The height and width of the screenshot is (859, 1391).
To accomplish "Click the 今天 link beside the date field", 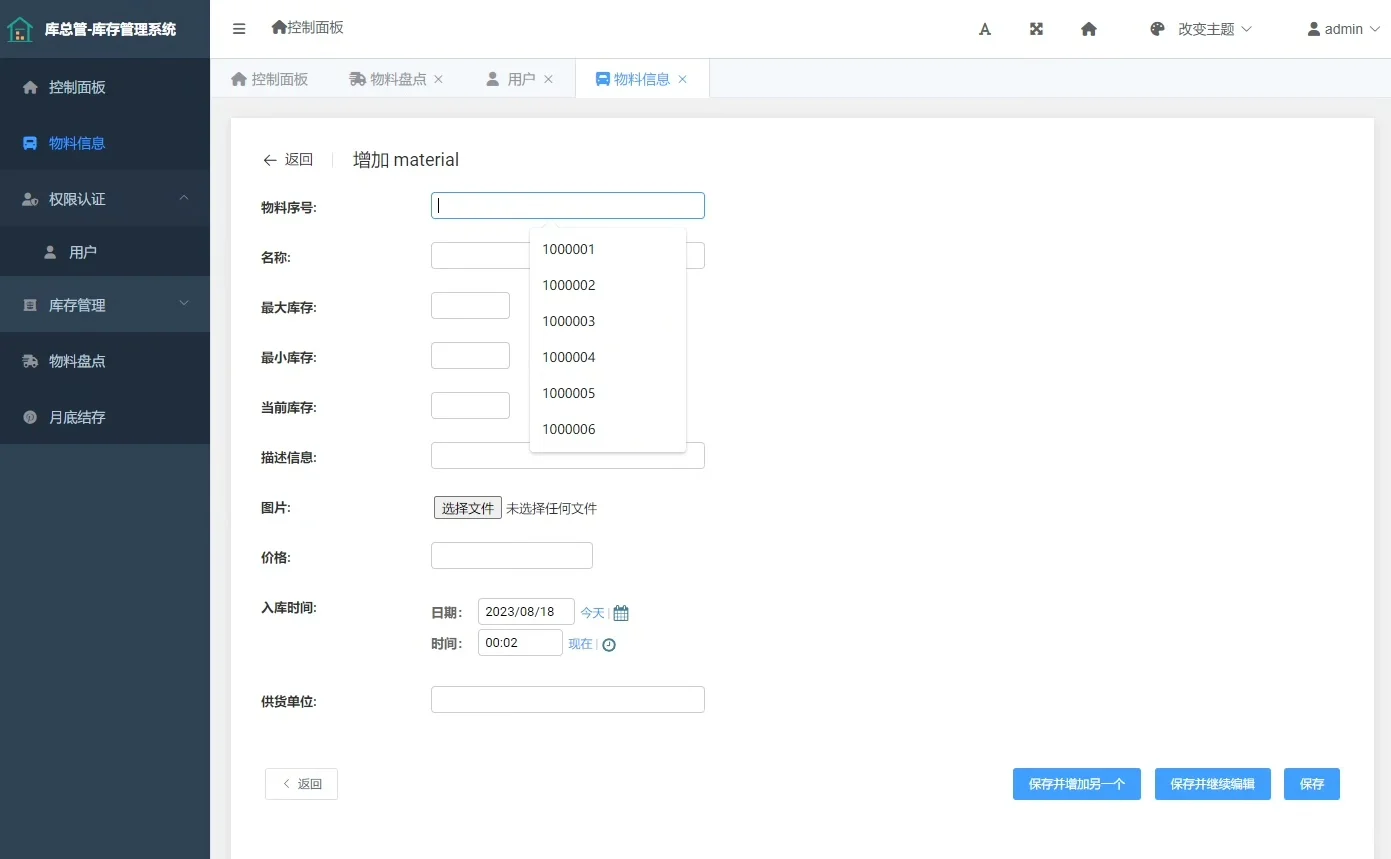I will (x=591, y=612).
